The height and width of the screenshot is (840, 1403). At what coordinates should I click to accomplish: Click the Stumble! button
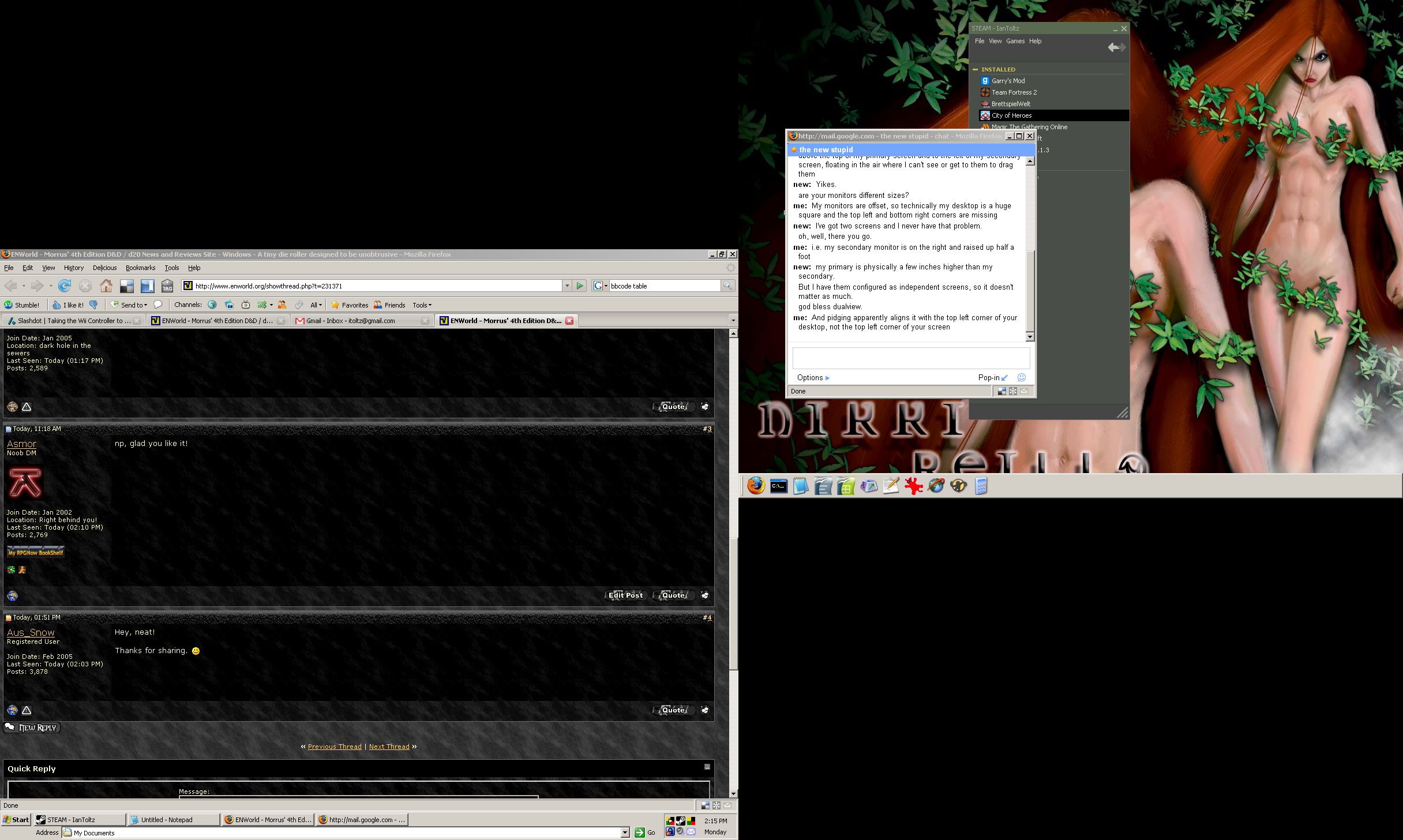[22, 305]
